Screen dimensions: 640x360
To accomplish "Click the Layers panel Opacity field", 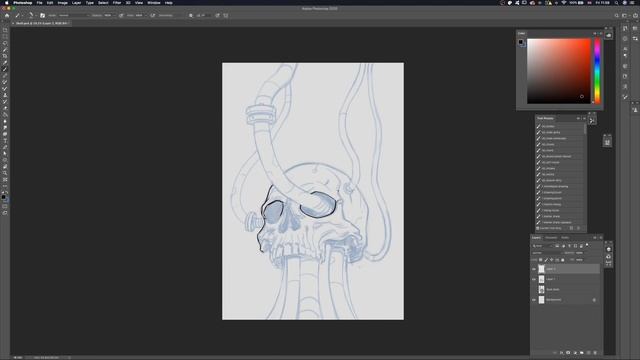I will pyautogui.click(x=581, y=253).
